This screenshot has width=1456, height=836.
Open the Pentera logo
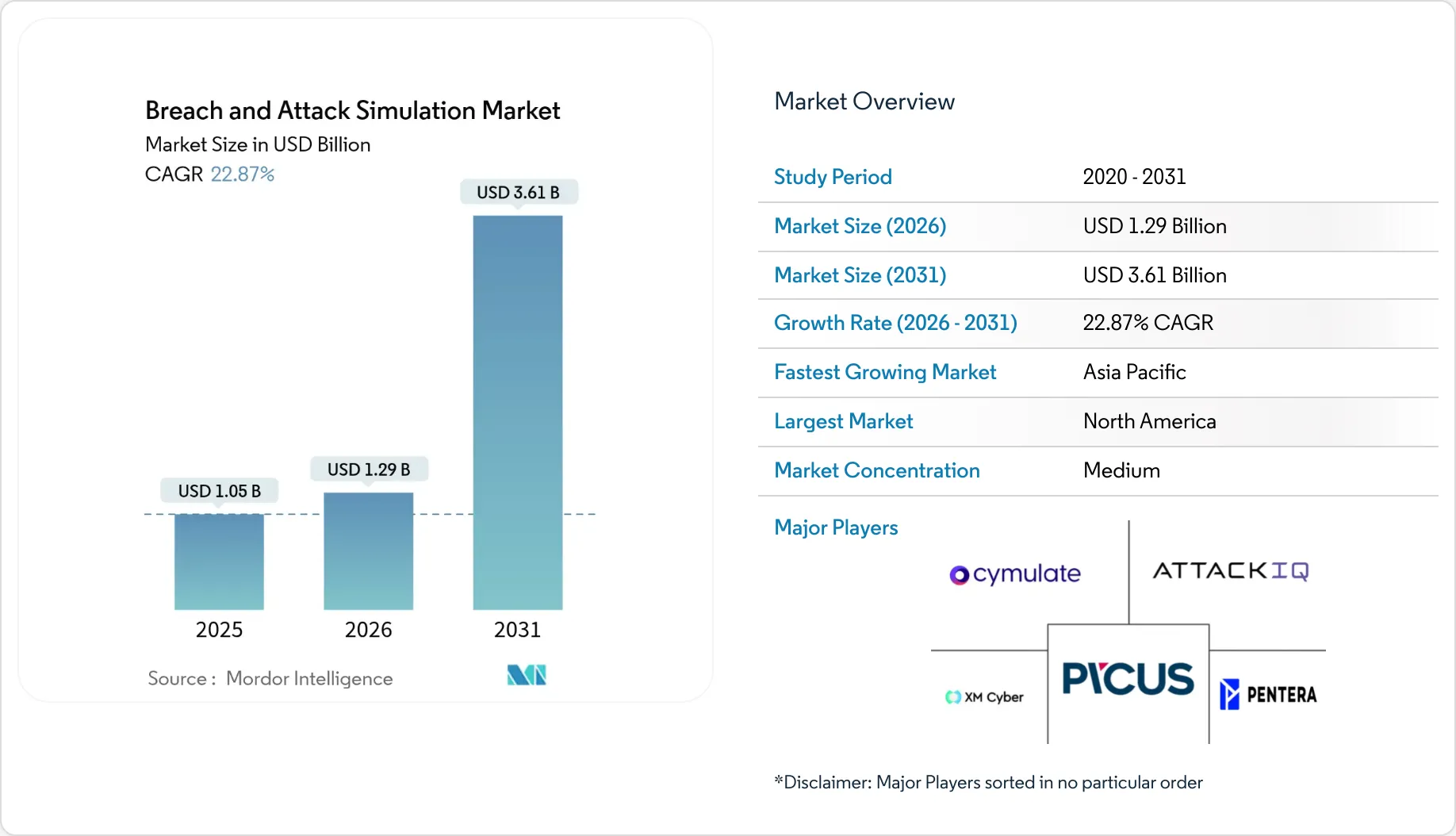[1268, 695]
